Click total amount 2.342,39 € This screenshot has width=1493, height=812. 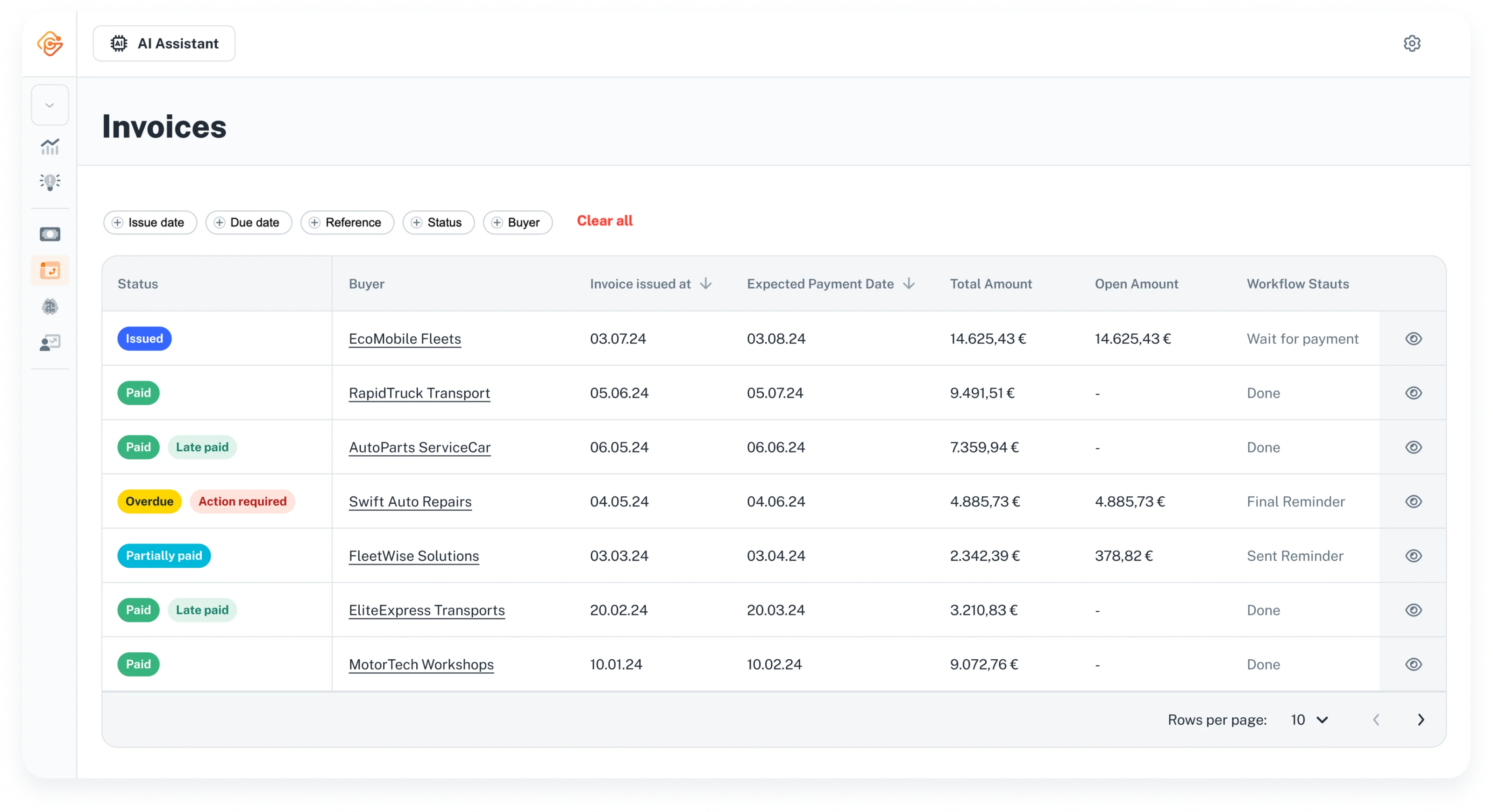[x=985, y=556]
